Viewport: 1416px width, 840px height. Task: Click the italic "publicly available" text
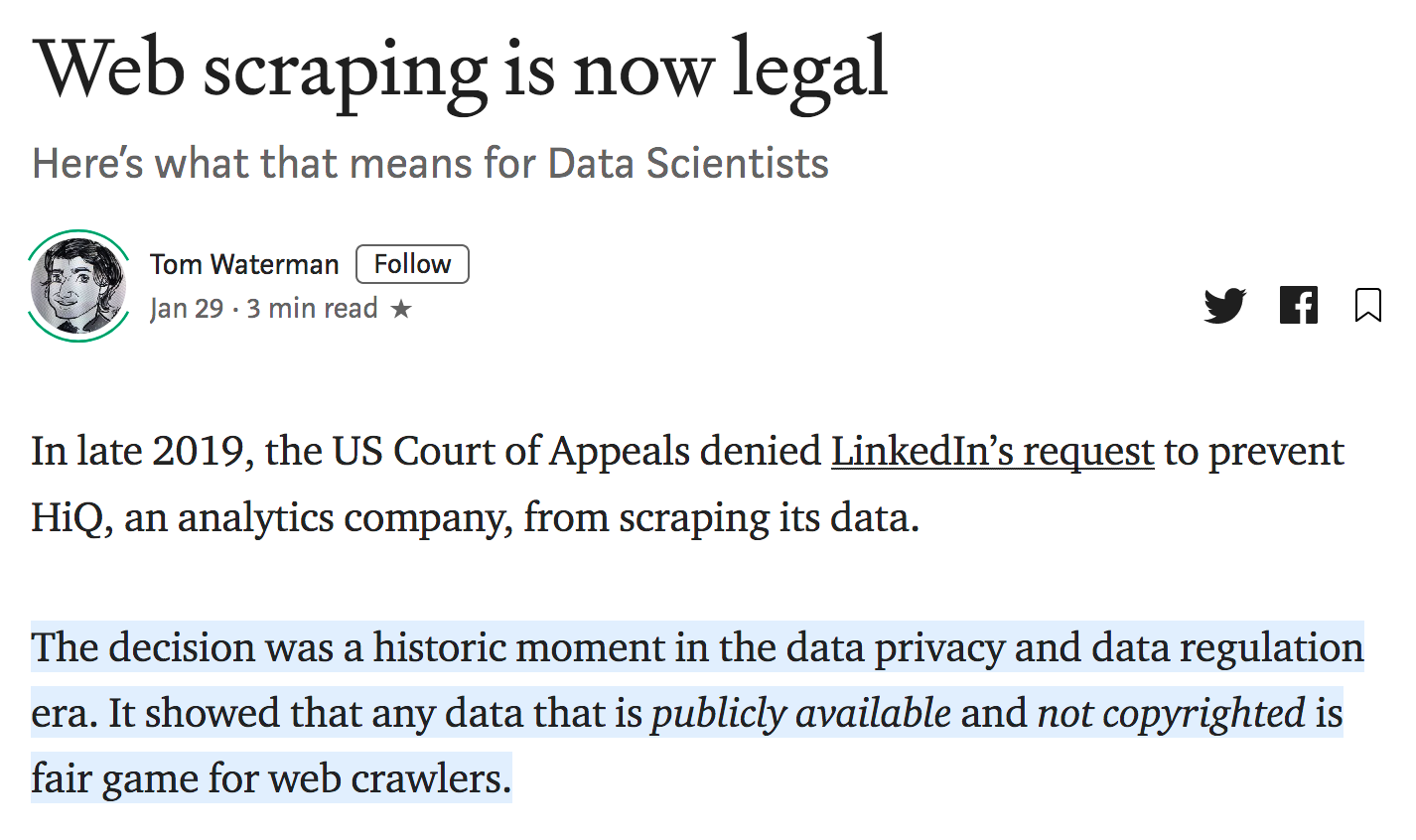click(800, 713)
